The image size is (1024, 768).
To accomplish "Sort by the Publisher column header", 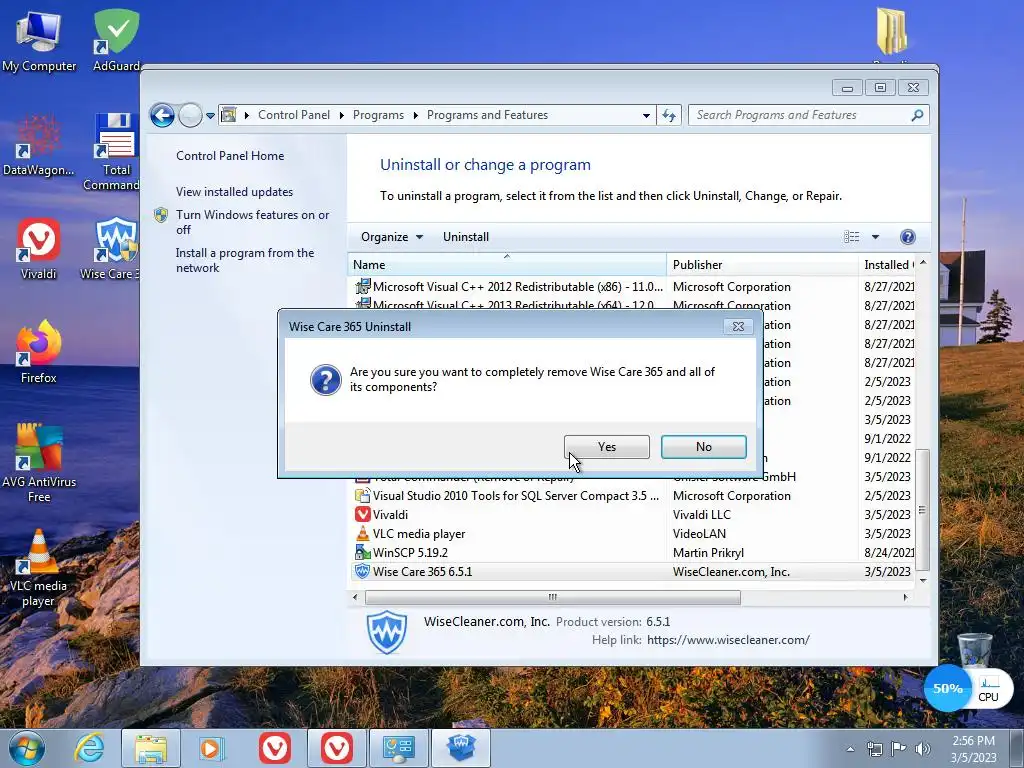I will (761, 264).
